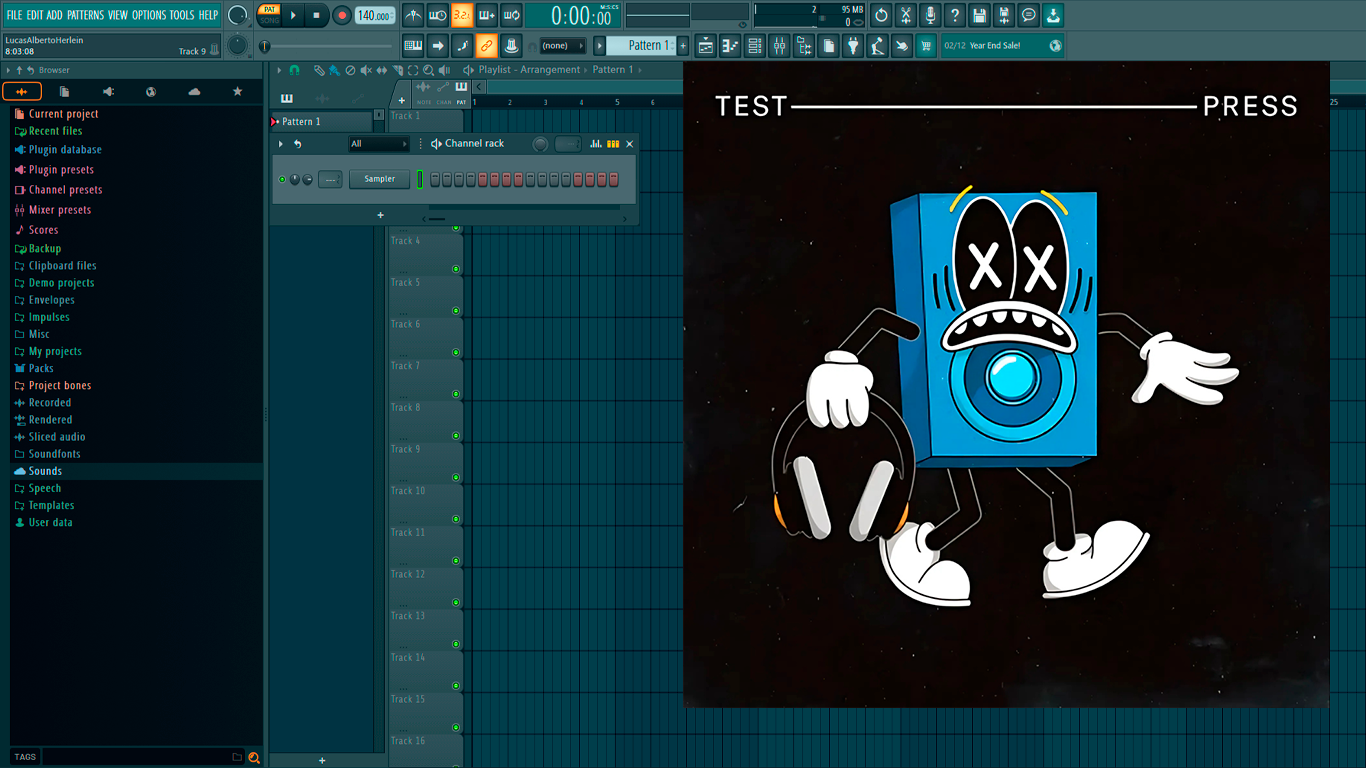Save the project with the floppy icon
This screenshot has width=1366, height=768.
pos(979,15)
